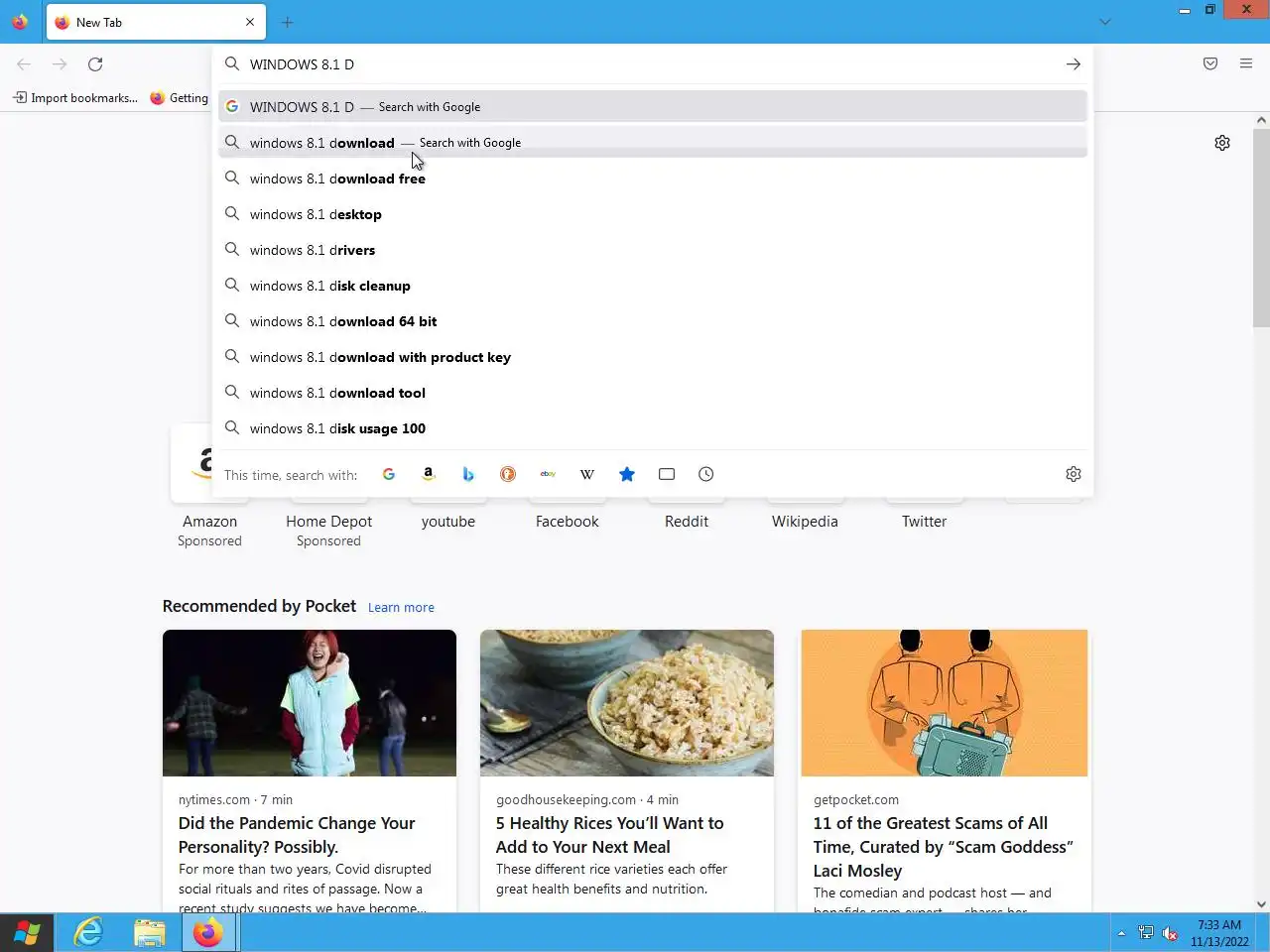Search bookmarks using star icon

627,474
